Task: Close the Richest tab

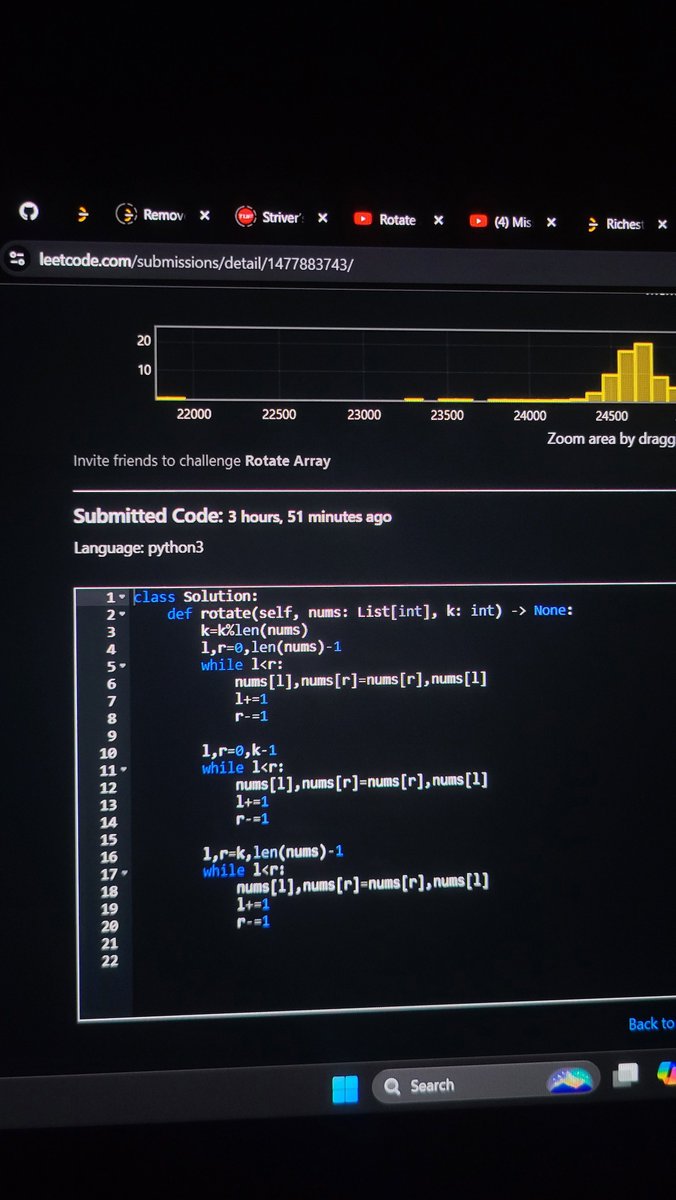Action: pyautogui.click(x=662, y=226)
